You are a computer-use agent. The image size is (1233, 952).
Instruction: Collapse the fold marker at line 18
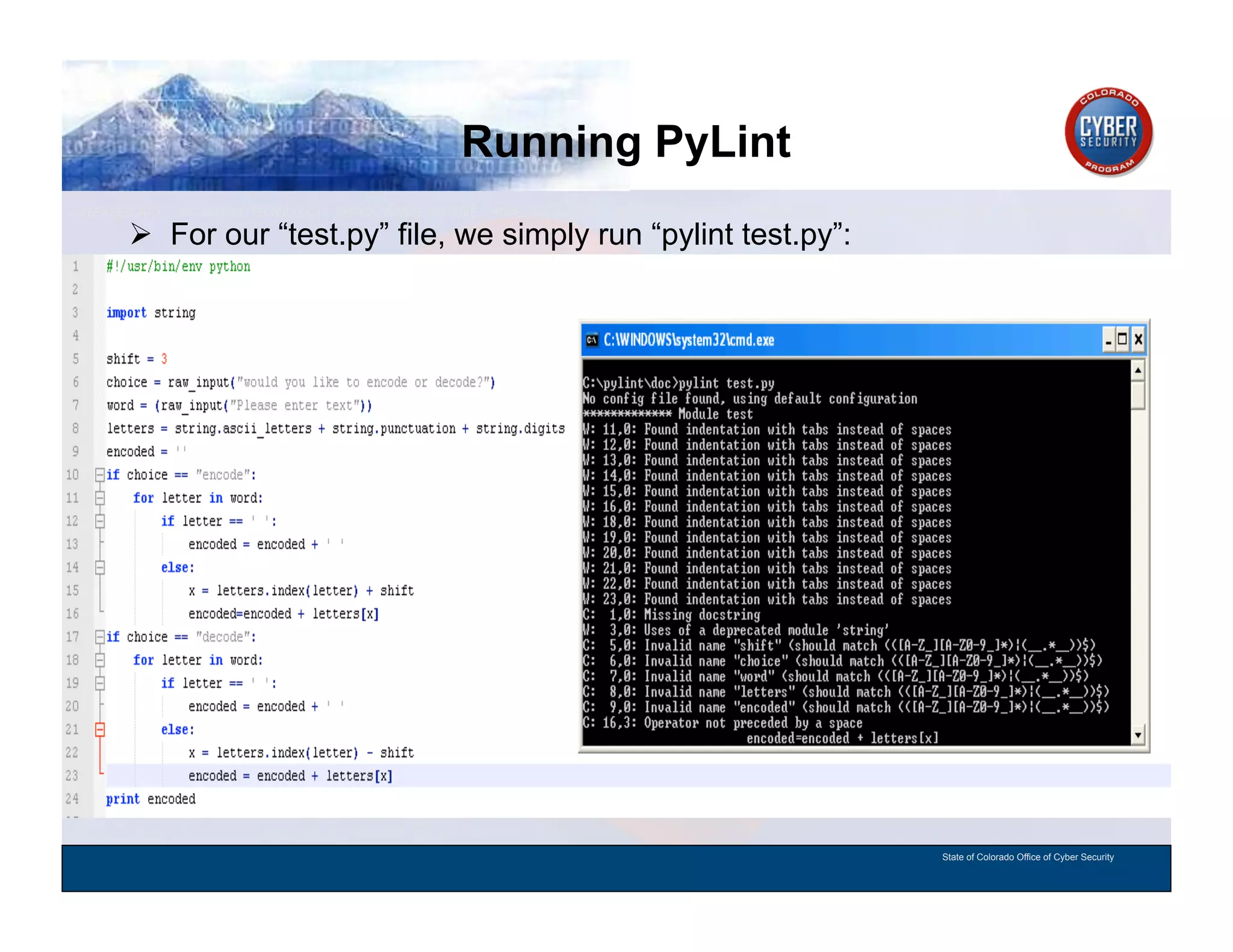coord(100,660)
